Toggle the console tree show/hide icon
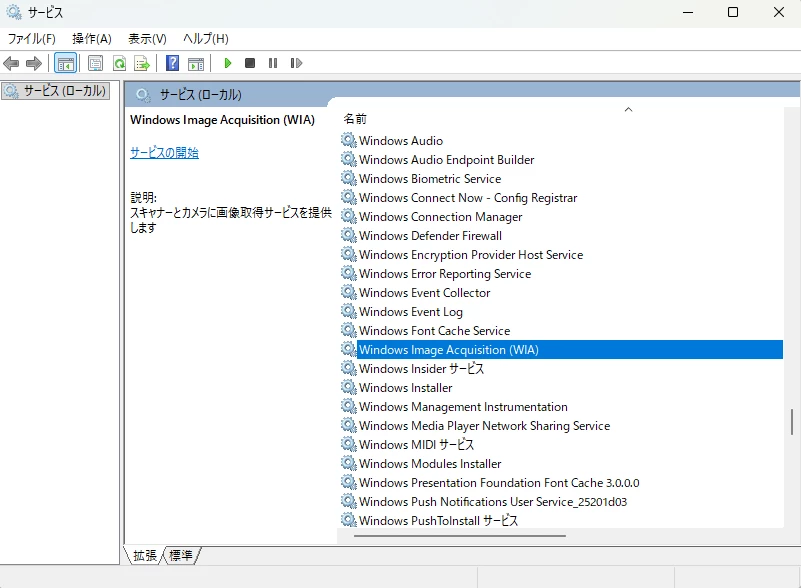The image size is (801, 588). [65, 63]
